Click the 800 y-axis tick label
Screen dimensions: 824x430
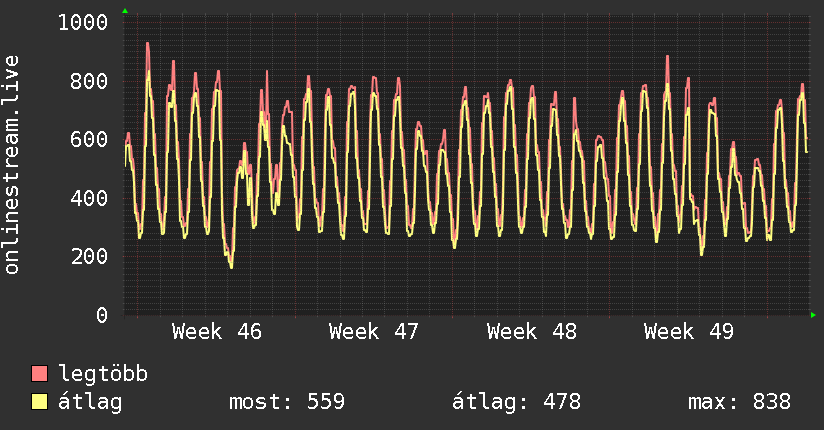point(89,81)
